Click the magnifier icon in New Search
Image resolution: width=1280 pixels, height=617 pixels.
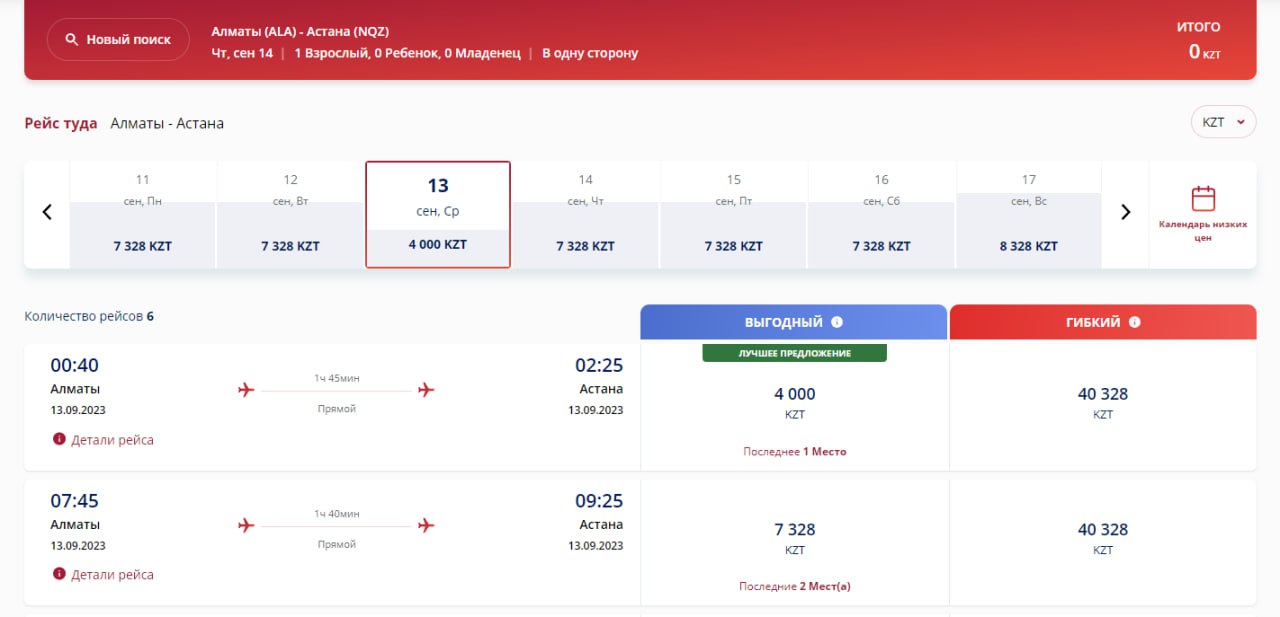tap(71, 40)
